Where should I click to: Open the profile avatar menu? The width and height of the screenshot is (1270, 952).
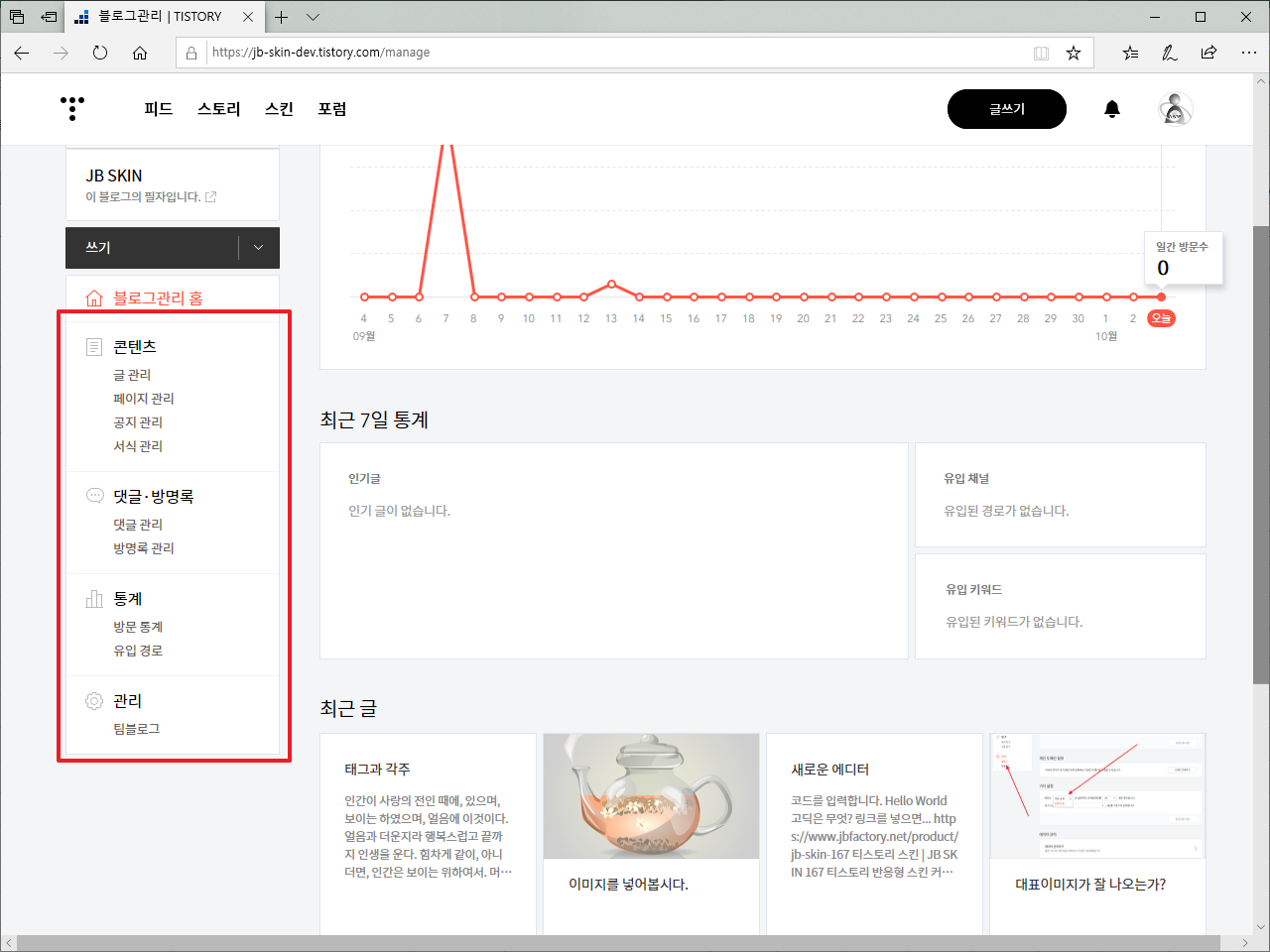1176,109
